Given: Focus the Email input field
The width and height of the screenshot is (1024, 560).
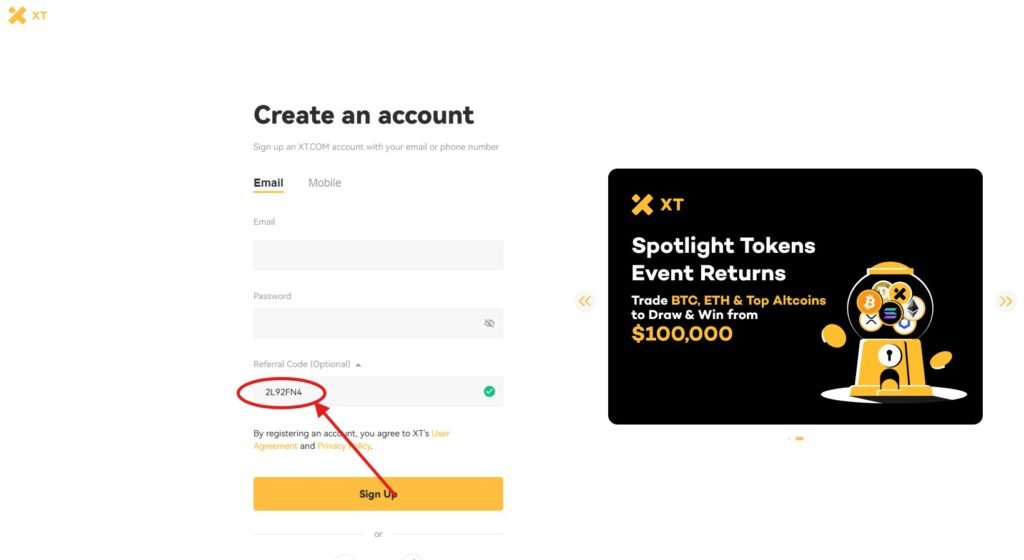Looking at the screenshot, I should coord(378,255).
